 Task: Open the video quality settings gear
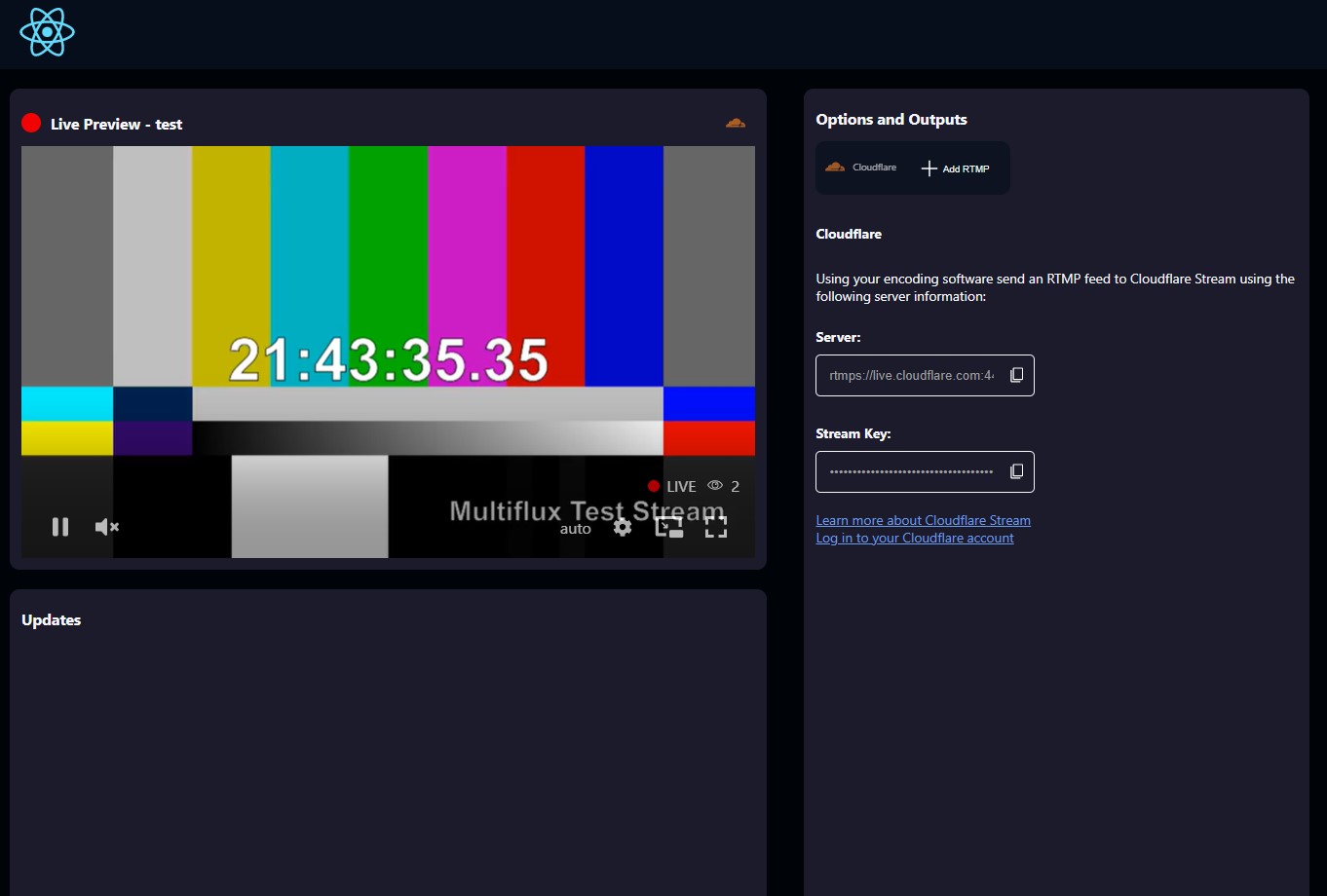623,527
